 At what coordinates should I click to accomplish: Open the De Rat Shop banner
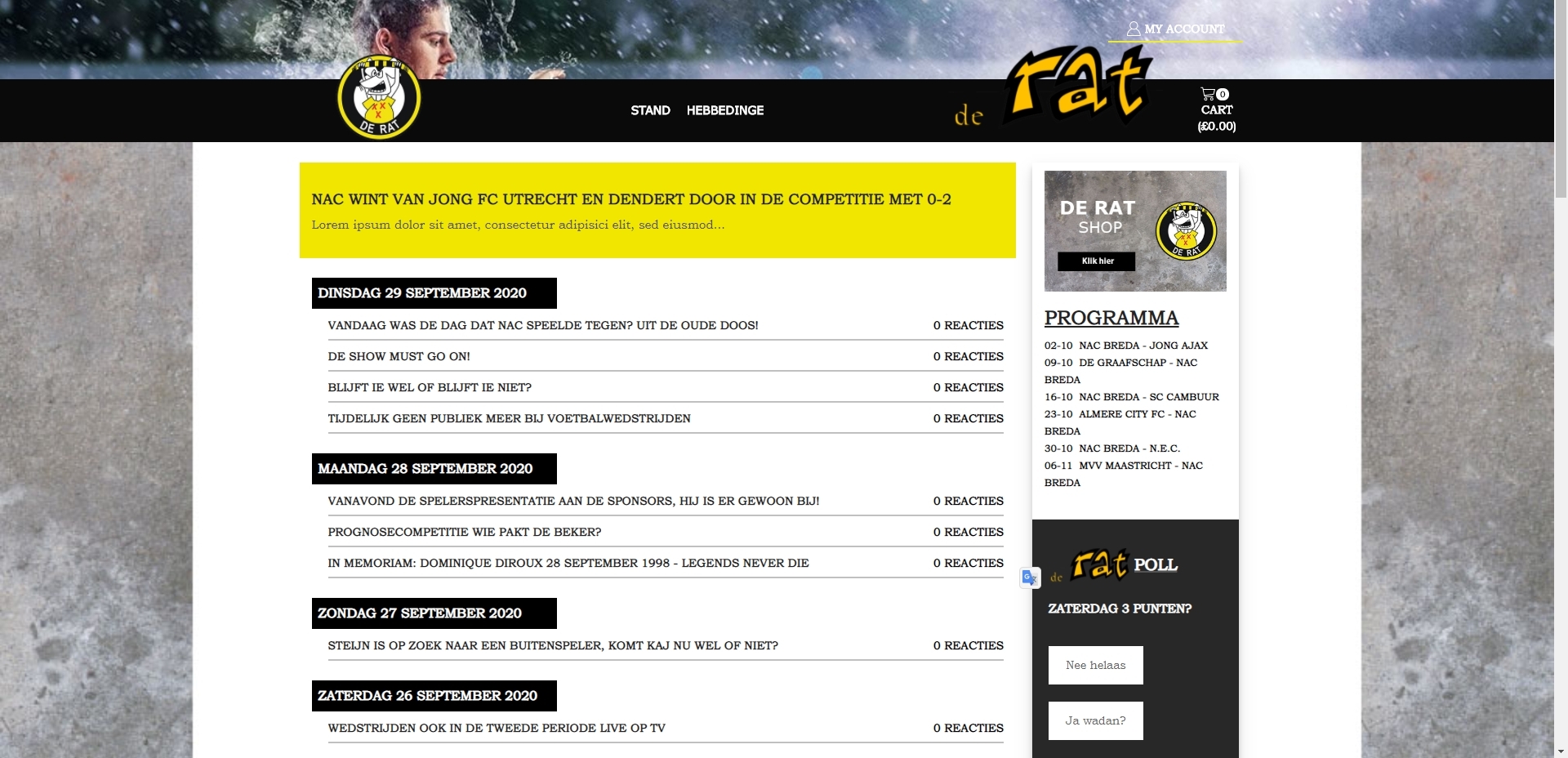(x=1135, y=230)
